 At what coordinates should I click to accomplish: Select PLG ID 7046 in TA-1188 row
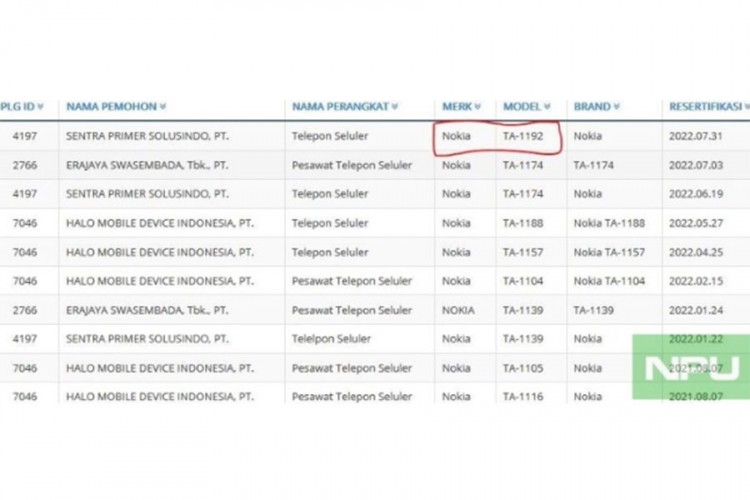tap(24, 223)
